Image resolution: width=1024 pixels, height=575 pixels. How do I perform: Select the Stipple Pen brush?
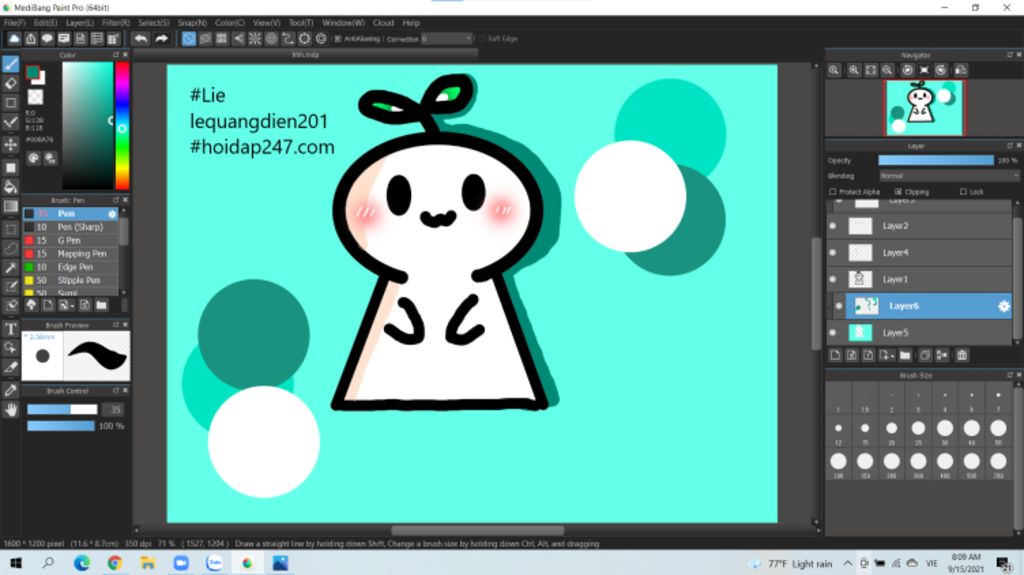click(71, 280)
